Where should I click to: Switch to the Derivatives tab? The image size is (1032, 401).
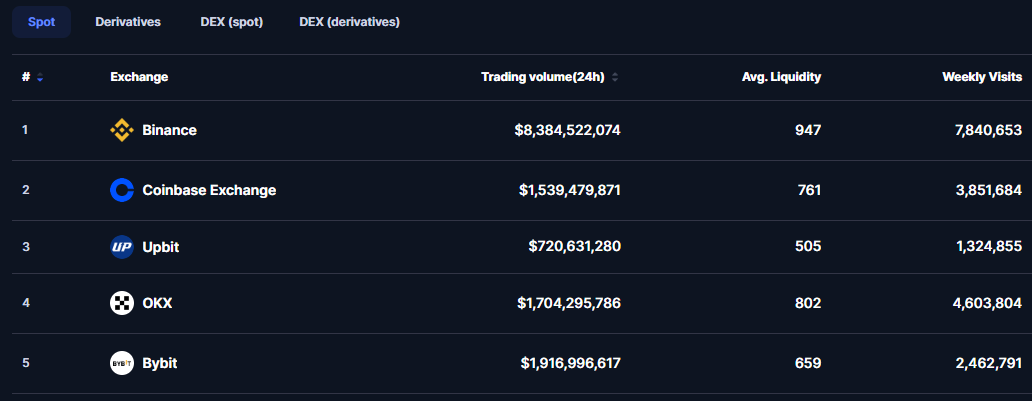pos(128,22)
